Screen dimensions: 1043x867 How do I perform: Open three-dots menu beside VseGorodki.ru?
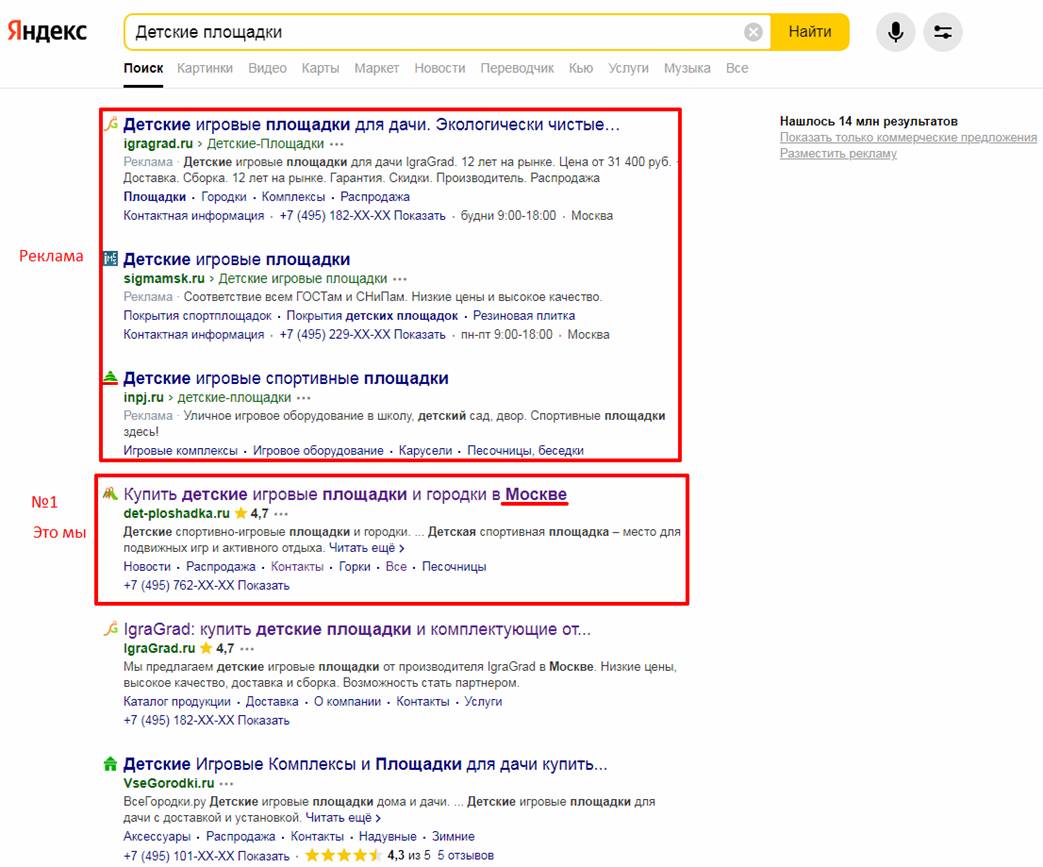coord(229,784)
